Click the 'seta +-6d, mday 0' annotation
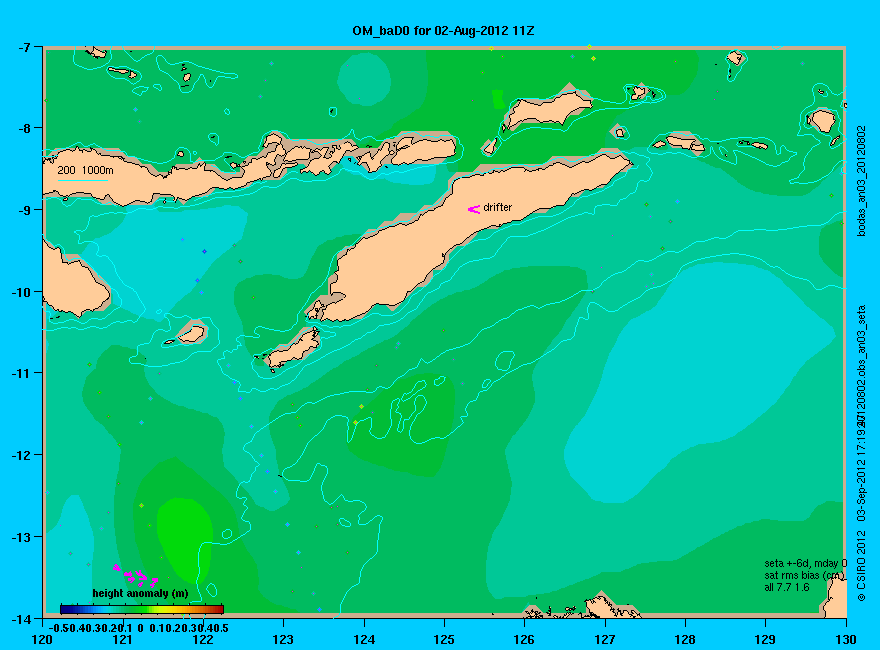Viewport: 880px width, 650px height. (x=805, y=564)
